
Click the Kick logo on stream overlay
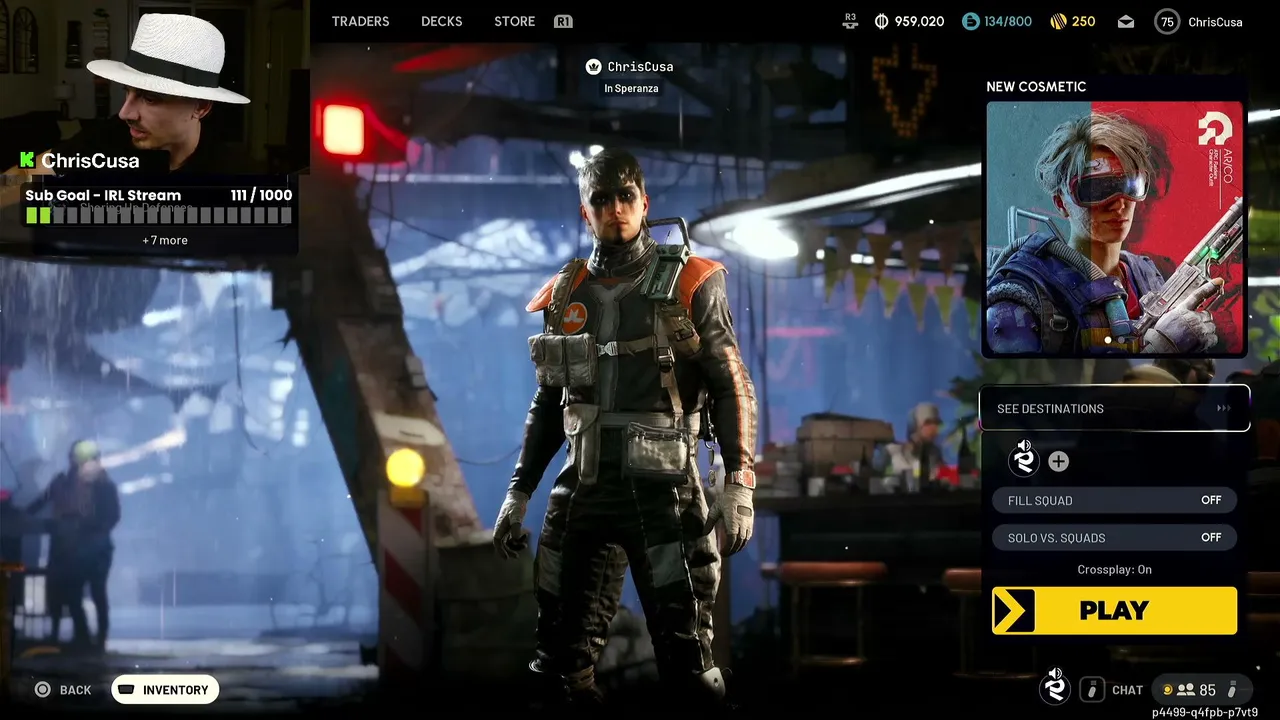tap(27, 160)
